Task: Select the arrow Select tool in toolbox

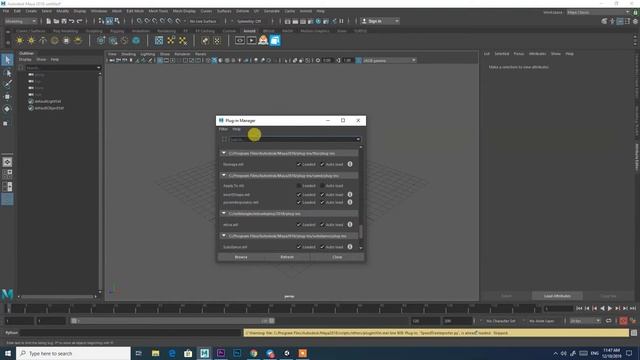Action: coord(7,60)
